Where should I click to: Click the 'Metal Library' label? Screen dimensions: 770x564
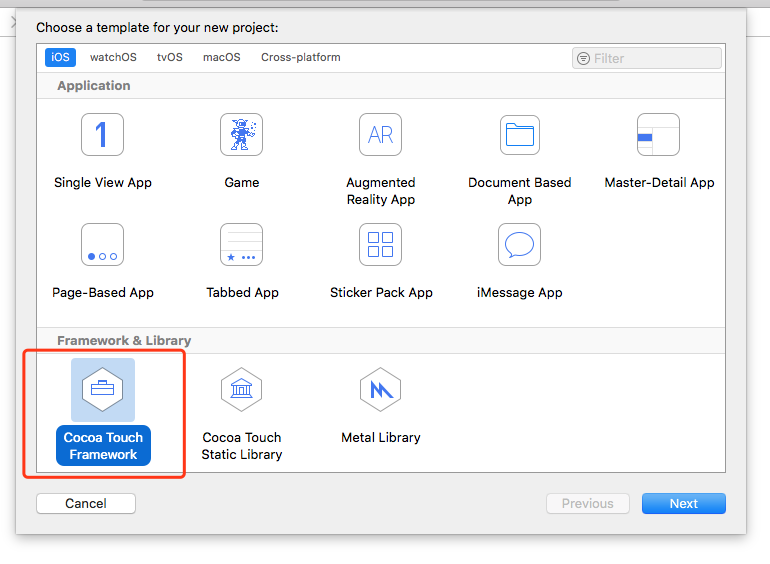tap(381, 437)
